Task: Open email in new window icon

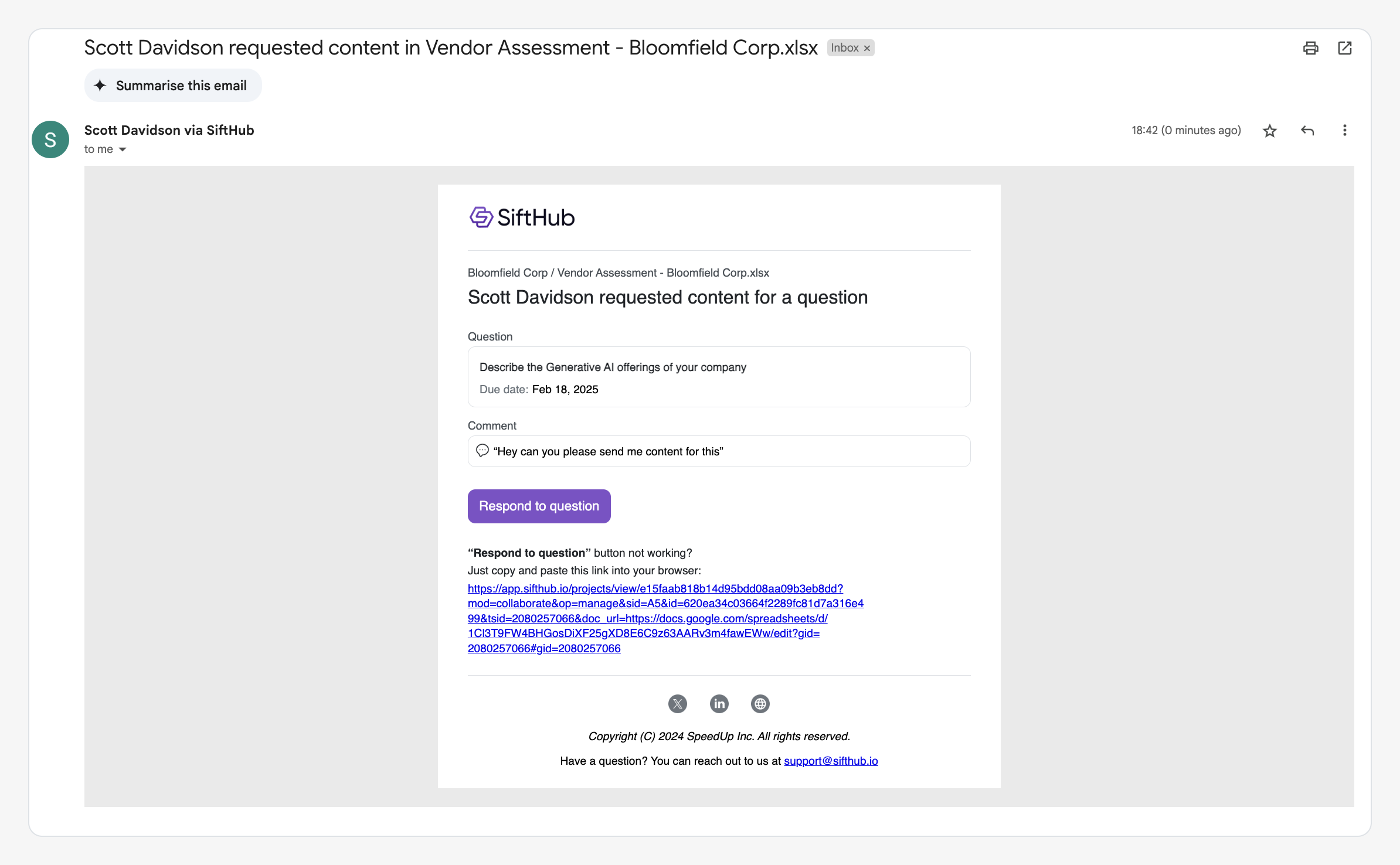Action: (x=1345, y=48)
